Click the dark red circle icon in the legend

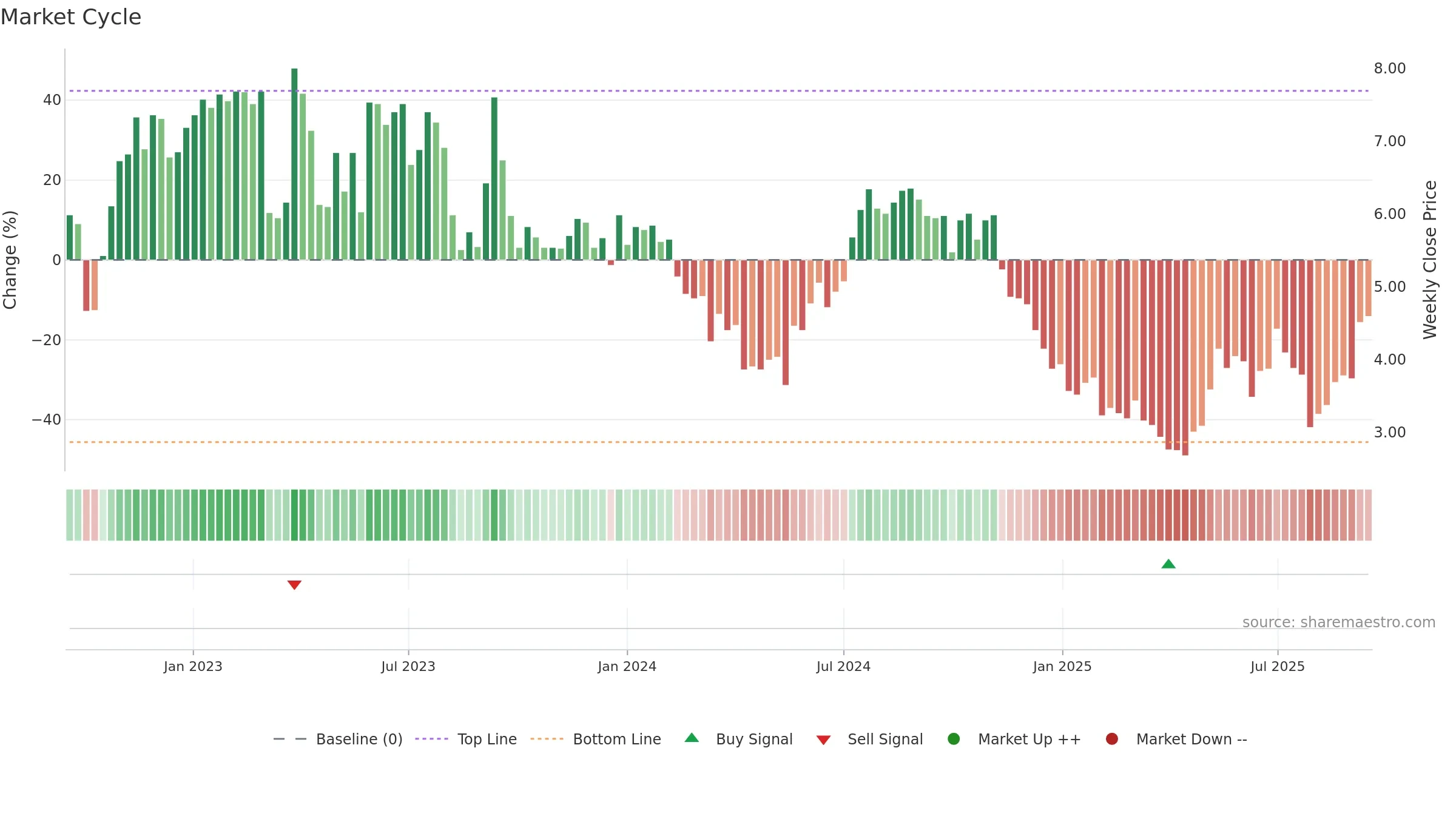(1112, 739)
